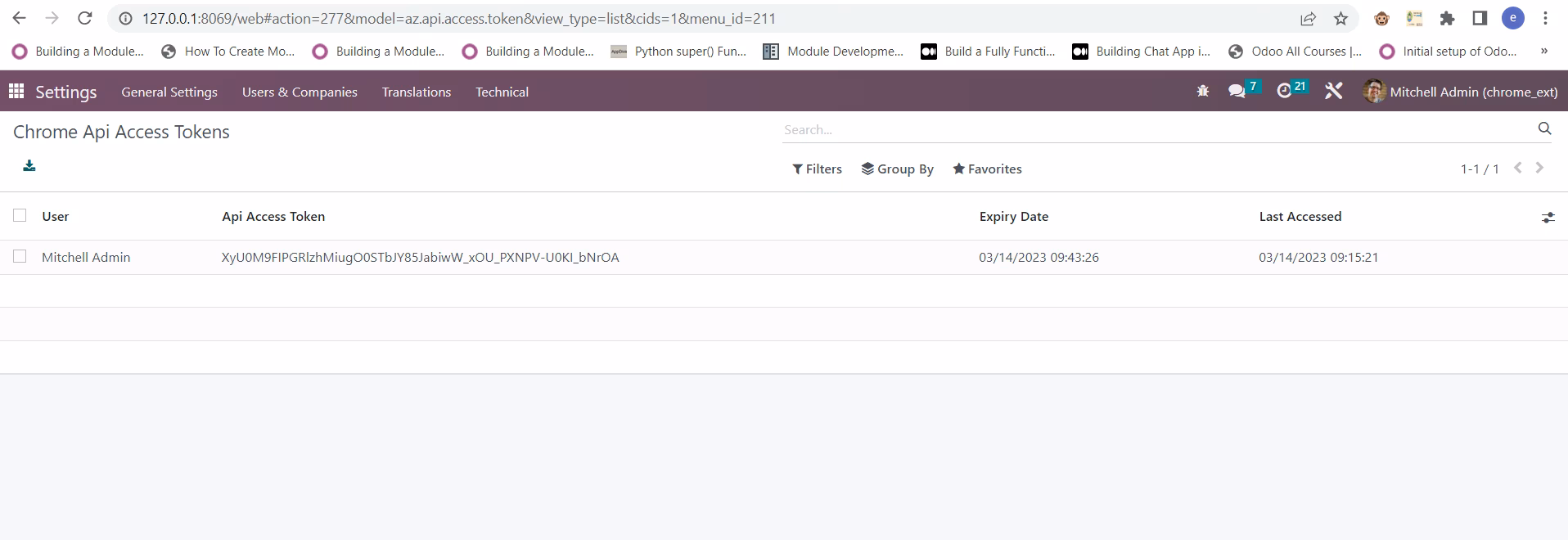Open the developer tools wrench icon
The height and width of the screenshot is (540, 1568).
coord(1334,92)
